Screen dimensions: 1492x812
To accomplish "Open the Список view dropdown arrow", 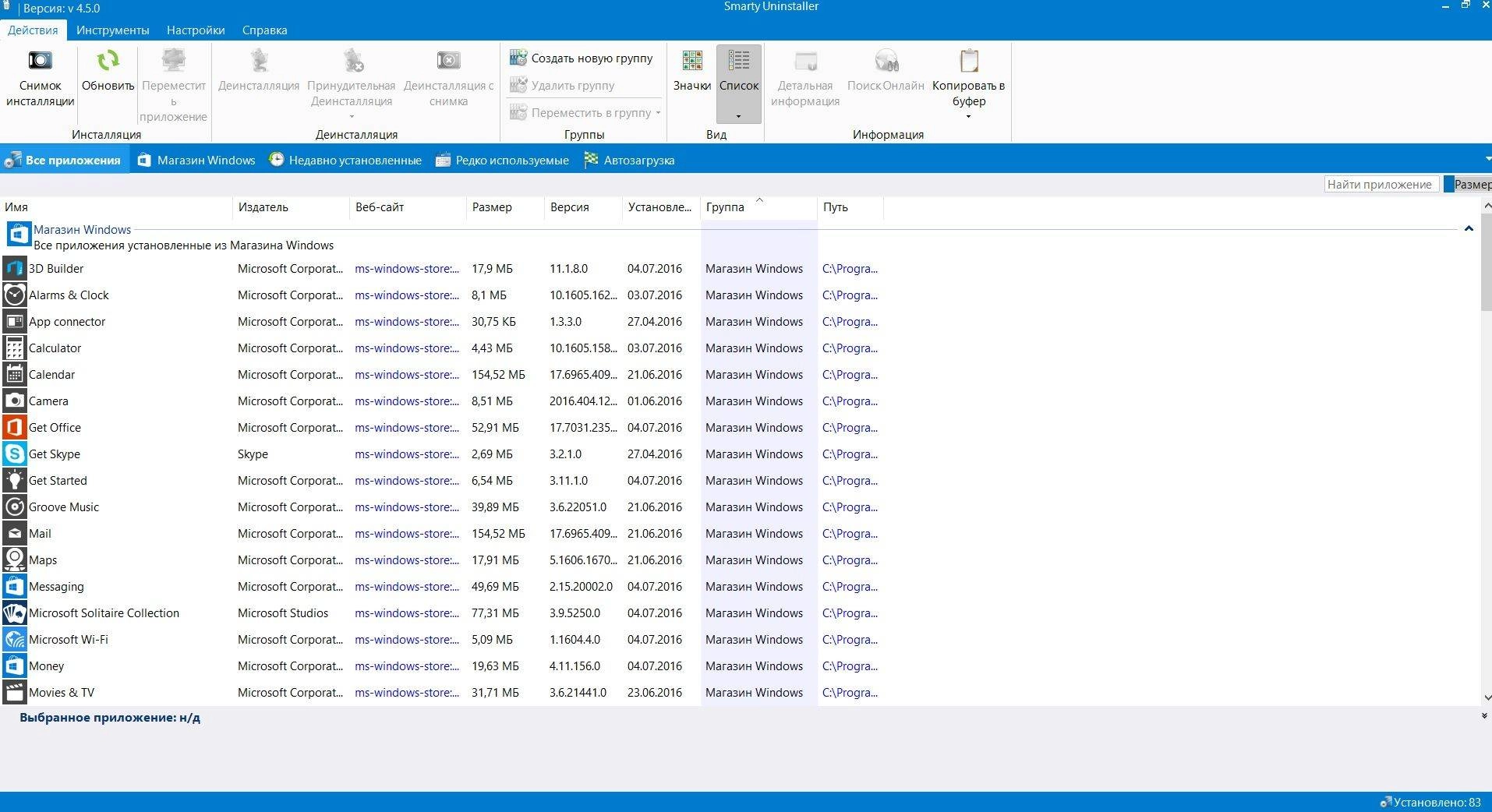I will [738, 117].
